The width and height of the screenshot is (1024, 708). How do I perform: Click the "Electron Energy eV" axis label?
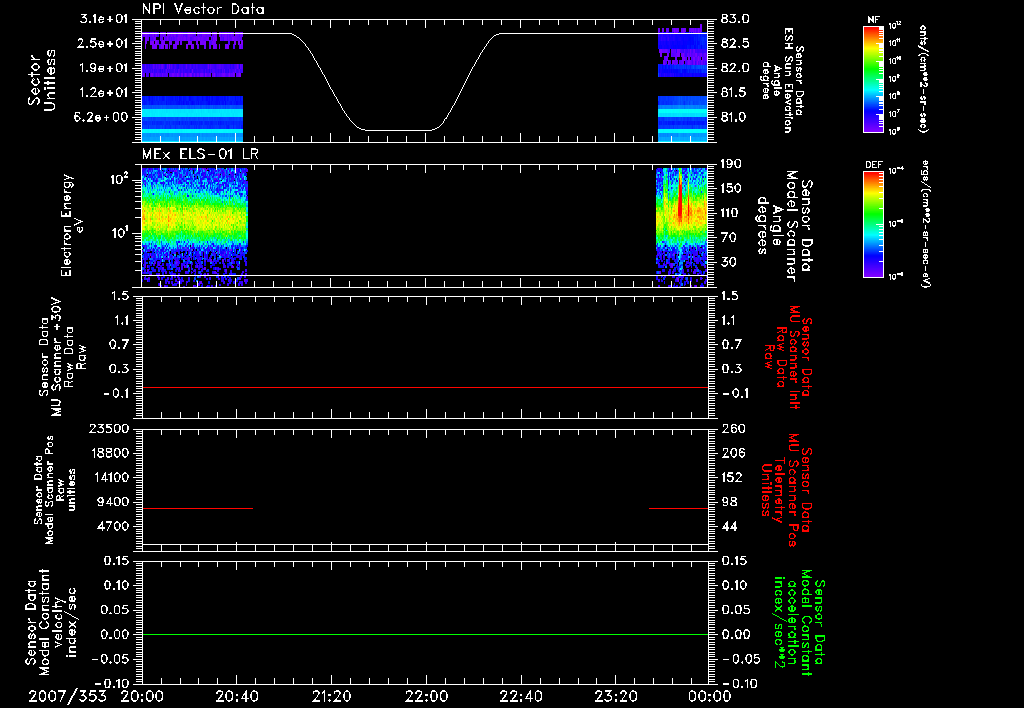tap(72, 225)
